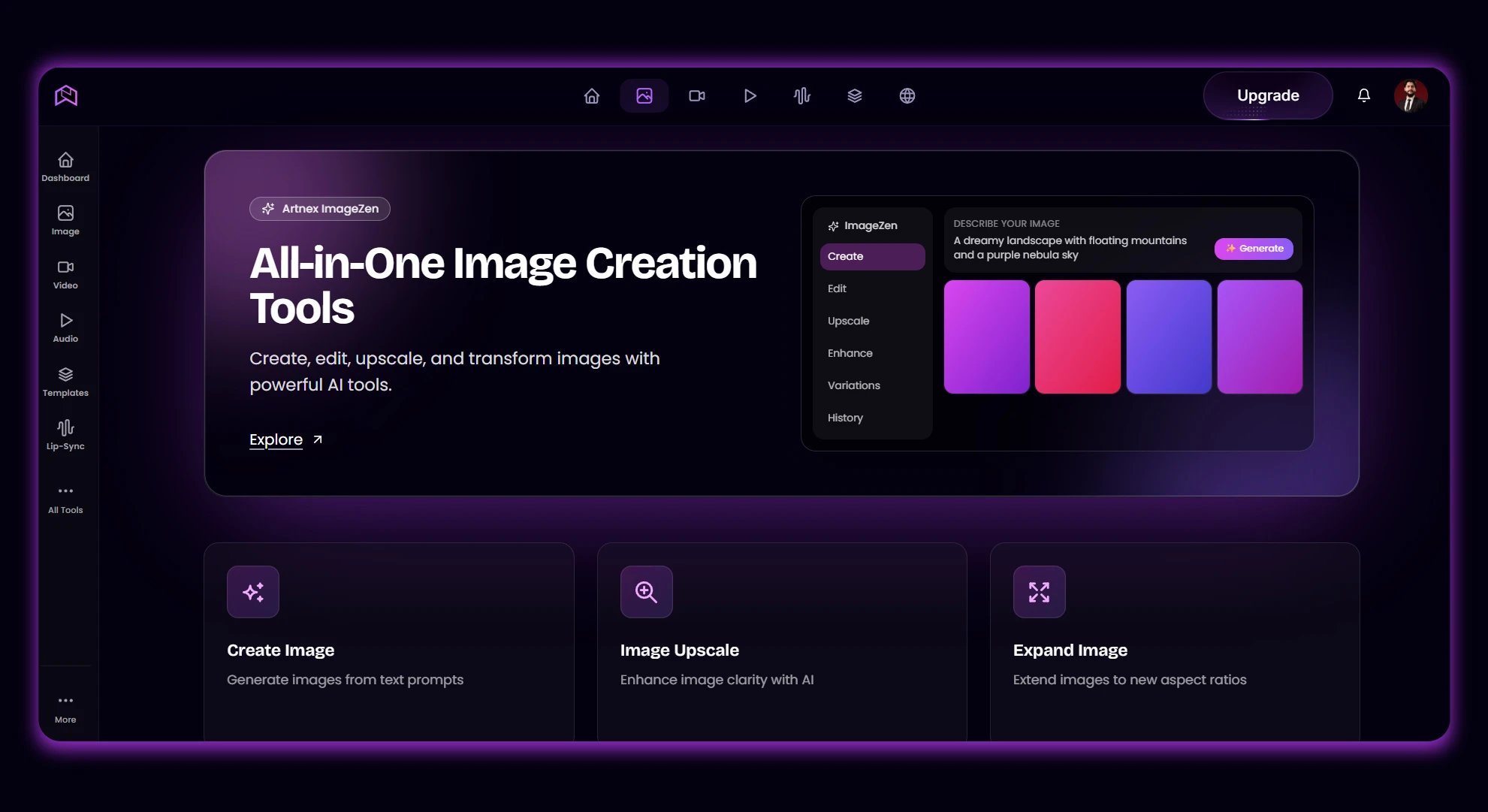This screenshot has height=812, width=1488.
Task: Click 'Generate images from text prompts' text
Action: pyautogui.click(x=346, y=680)
